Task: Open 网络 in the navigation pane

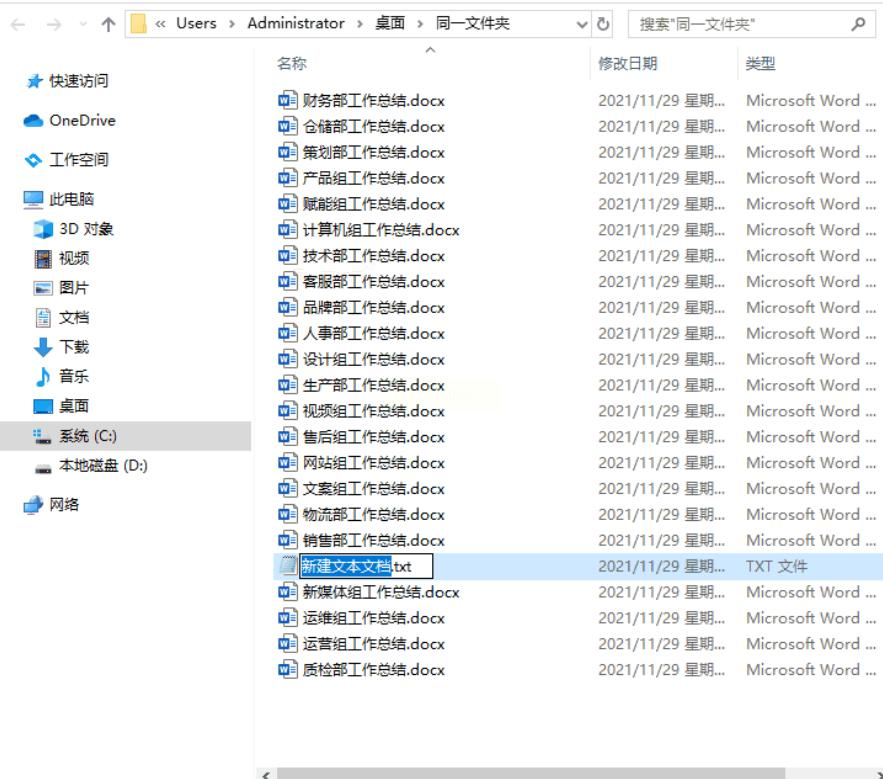Action: point(64,505)
